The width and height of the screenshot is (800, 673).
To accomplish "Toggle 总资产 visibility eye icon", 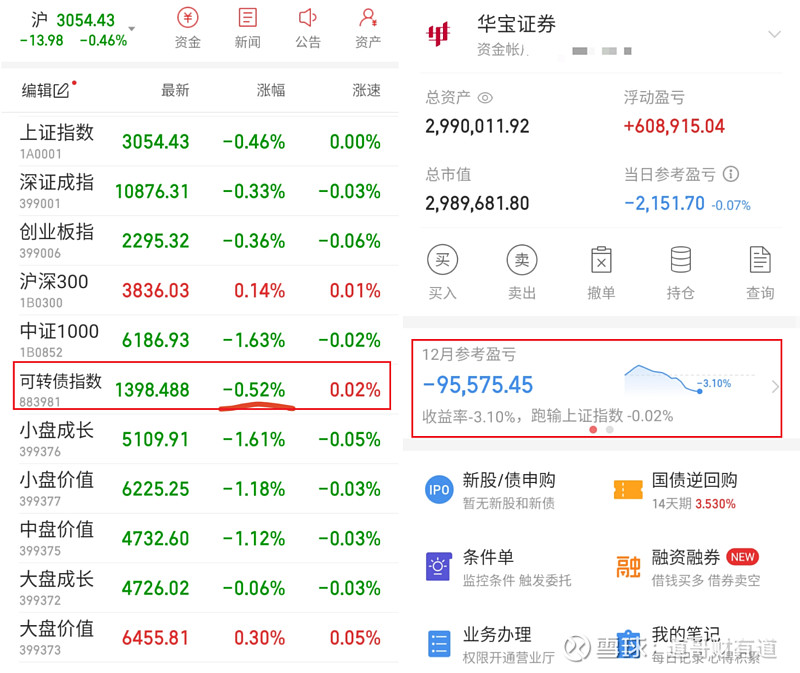I will pyautogui.click(x=485, y=97).
